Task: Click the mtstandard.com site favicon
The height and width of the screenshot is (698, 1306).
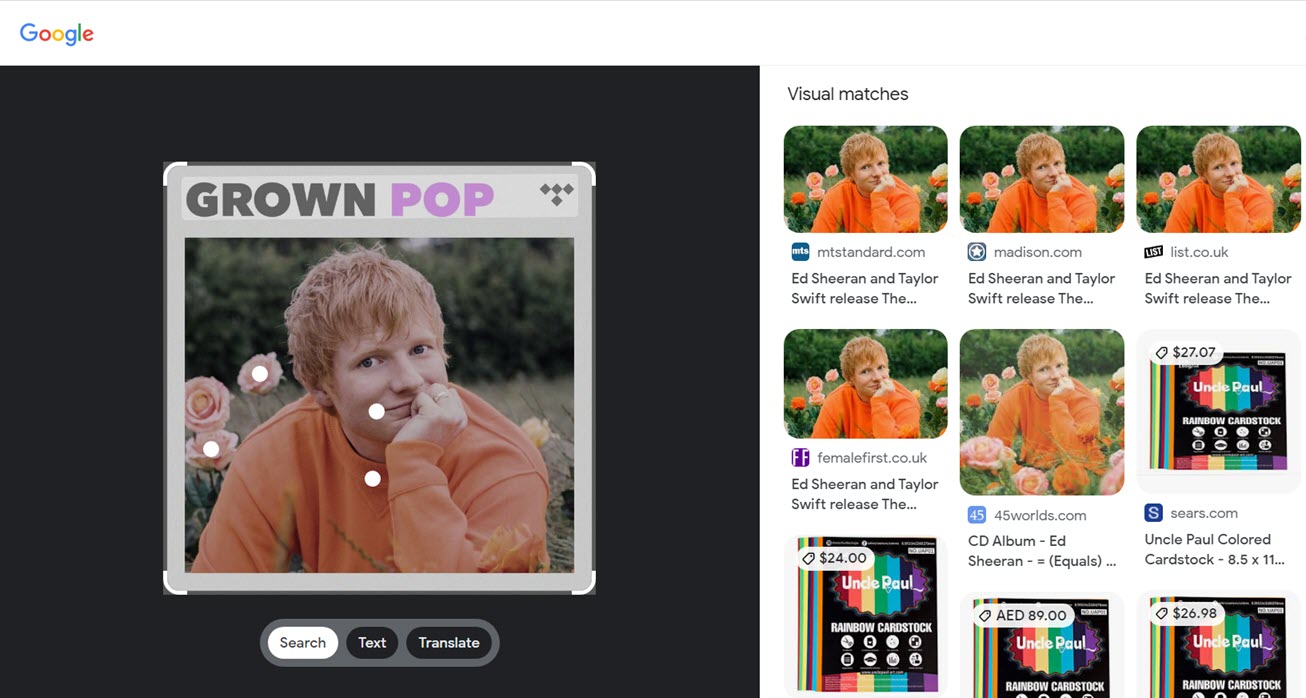Action: [800, 252]
